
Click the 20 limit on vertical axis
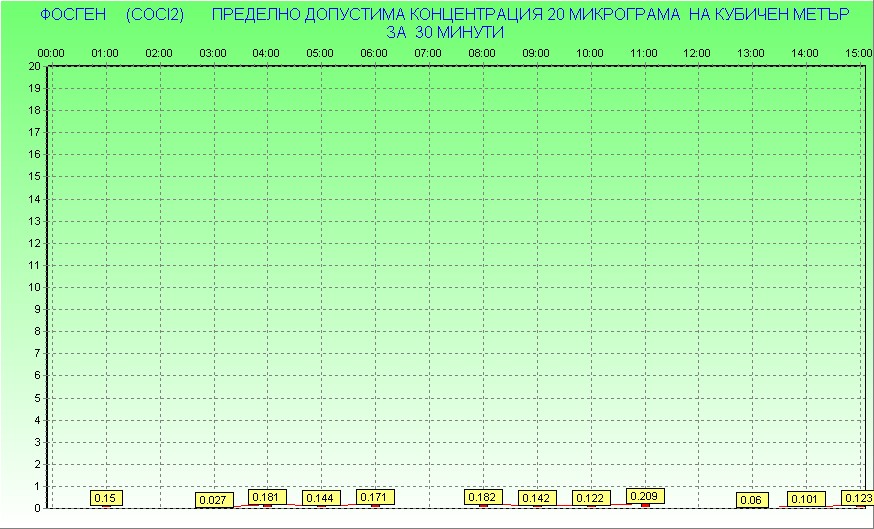point(35,66)
